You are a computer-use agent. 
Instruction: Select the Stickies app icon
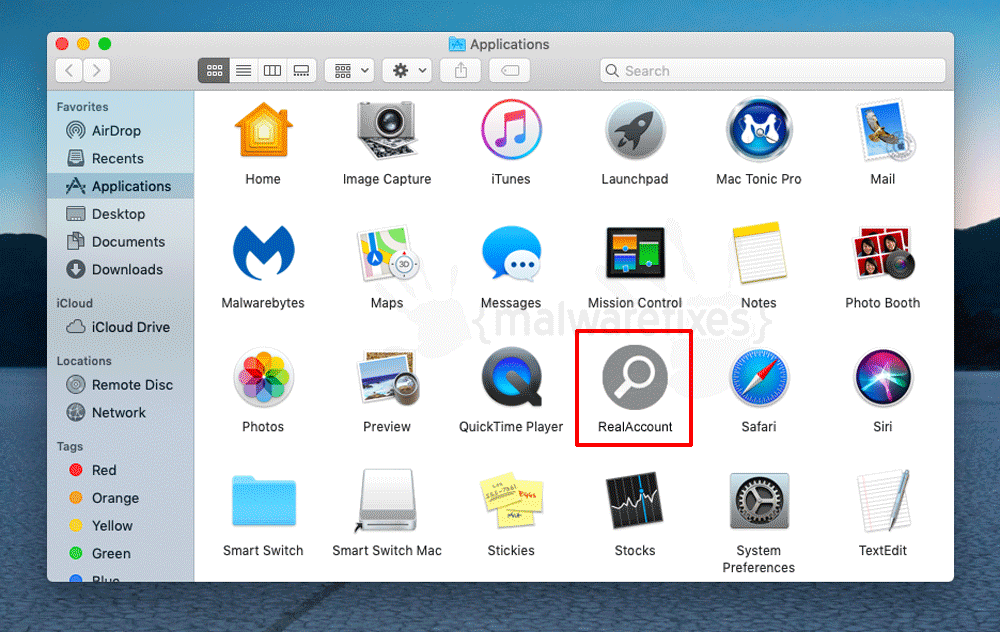pyautogui.click(x=511, y=501)
